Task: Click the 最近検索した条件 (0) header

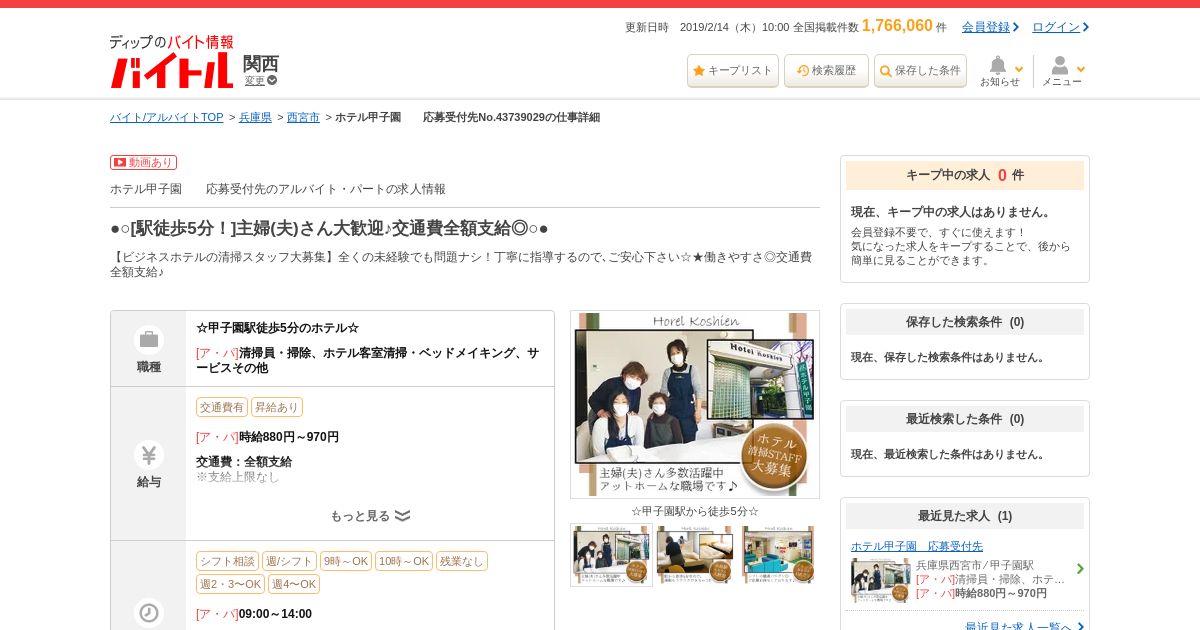Action: coord(965,419)
